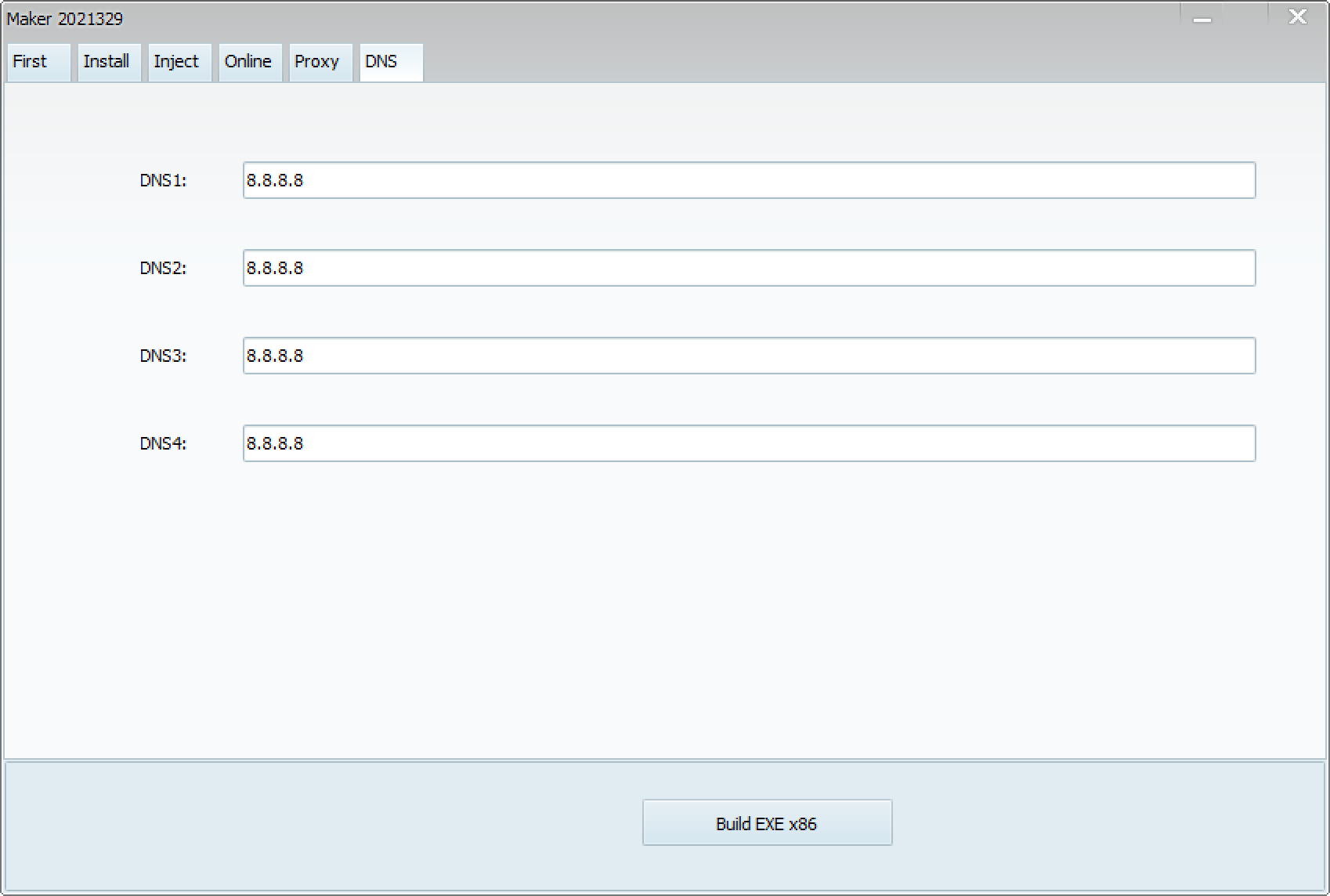The width and height of the screenshot is (1330, 896).
Task: Focus the DNS2 address text box
Action: coord(749,268)
